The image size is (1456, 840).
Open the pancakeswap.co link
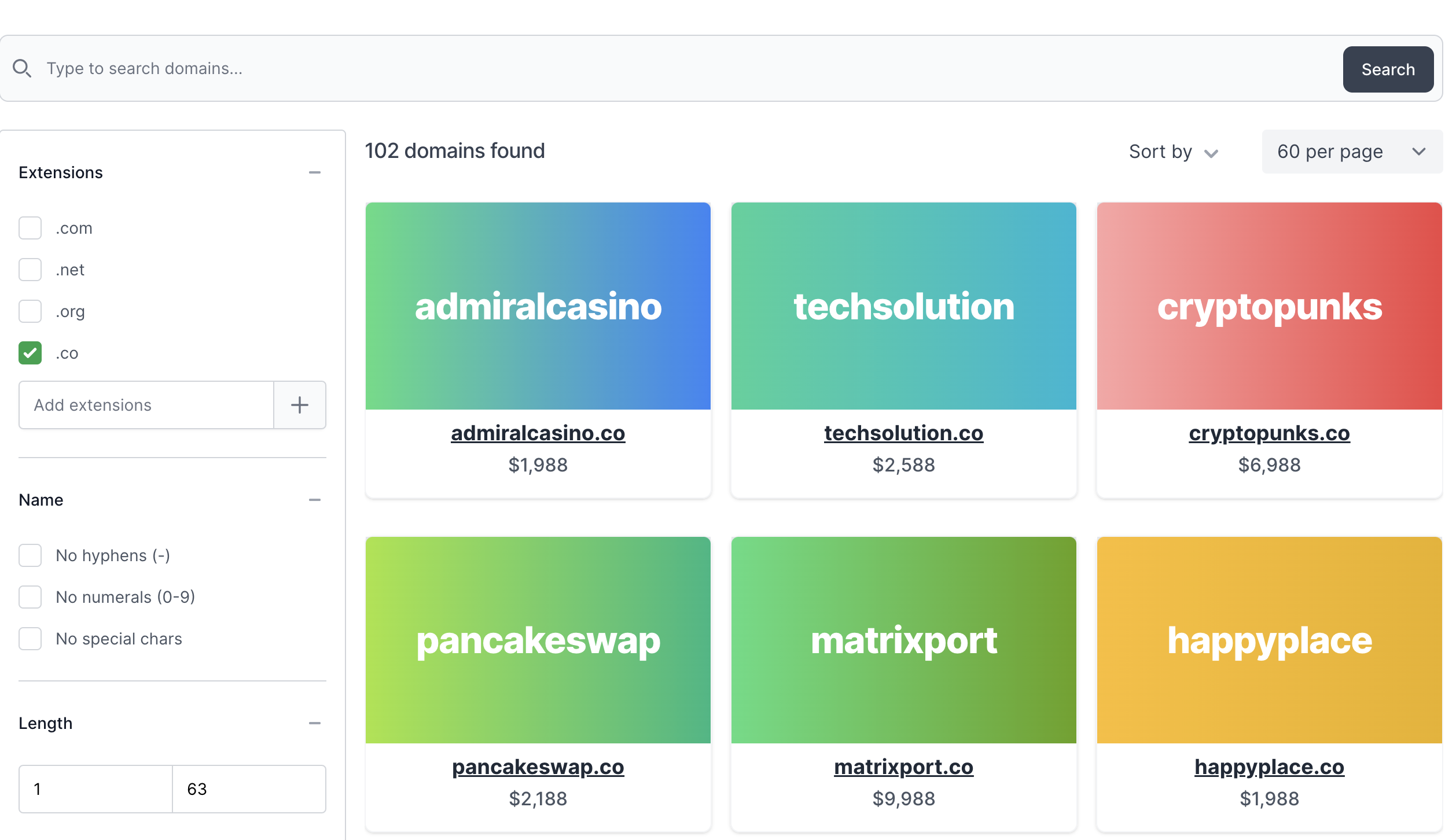pyautogui.click(x=538, y=767)
